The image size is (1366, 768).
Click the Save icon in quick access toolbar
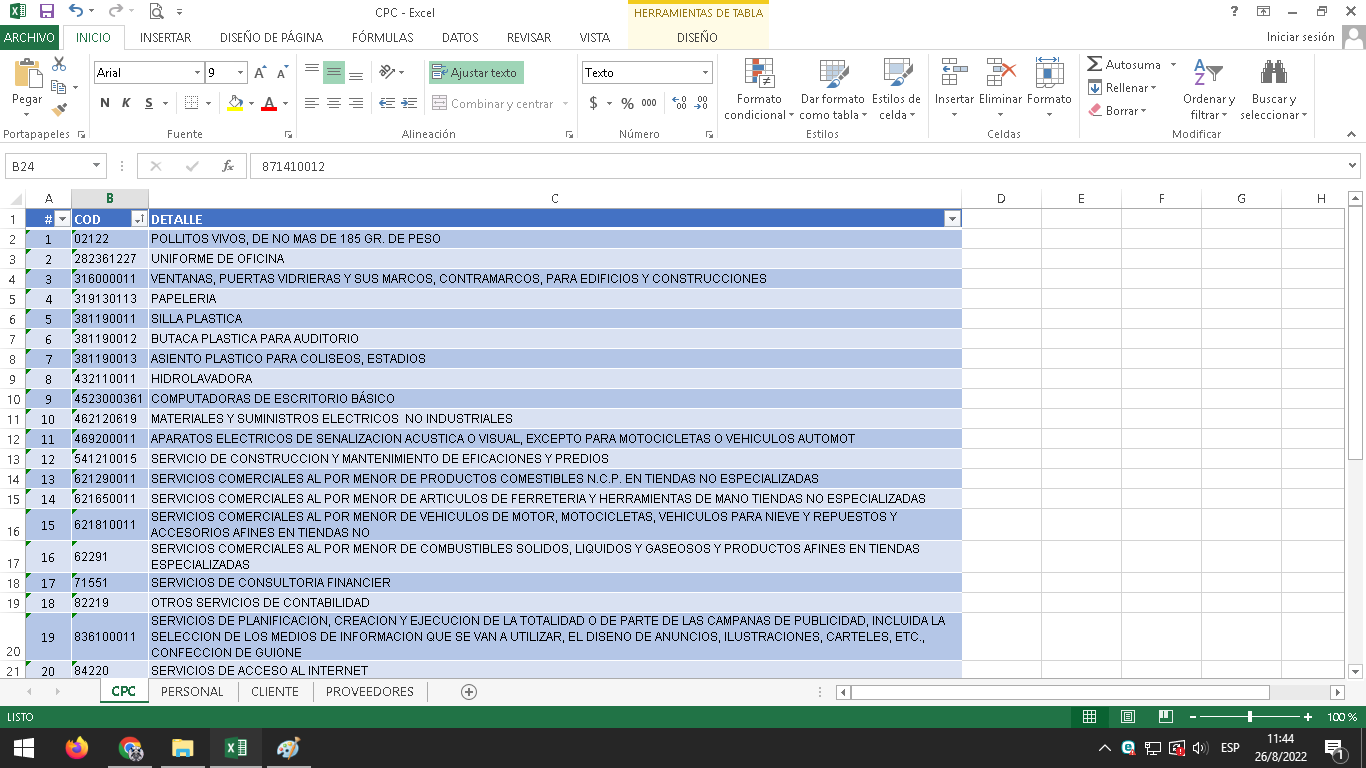tap(46, 12)
